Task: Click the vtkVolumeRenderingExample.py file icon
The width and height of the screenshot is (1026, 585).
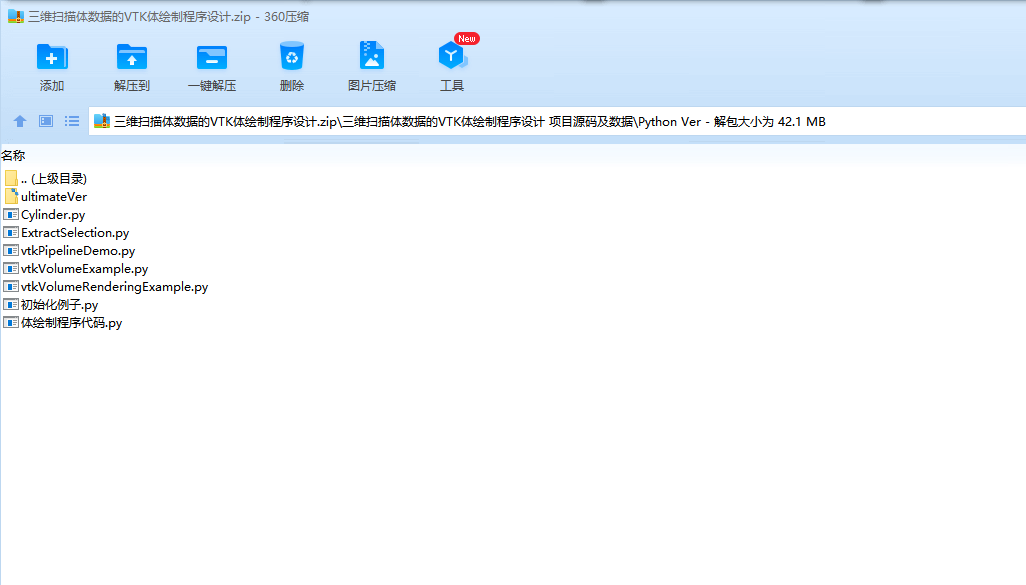Action: click(10, 287)
